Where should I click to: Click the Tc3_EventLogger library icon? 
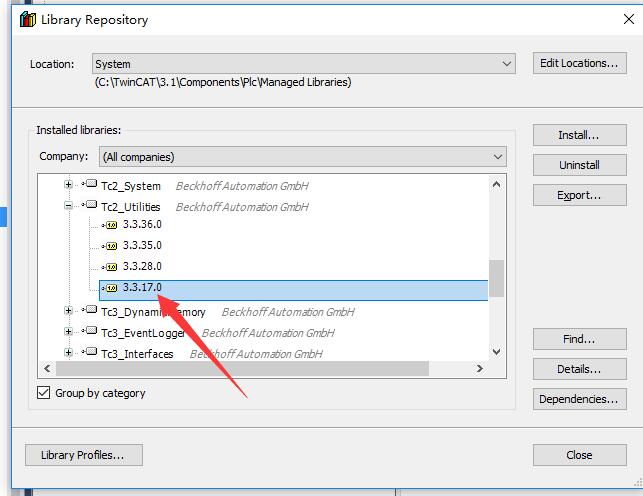[x=90, y=330]
